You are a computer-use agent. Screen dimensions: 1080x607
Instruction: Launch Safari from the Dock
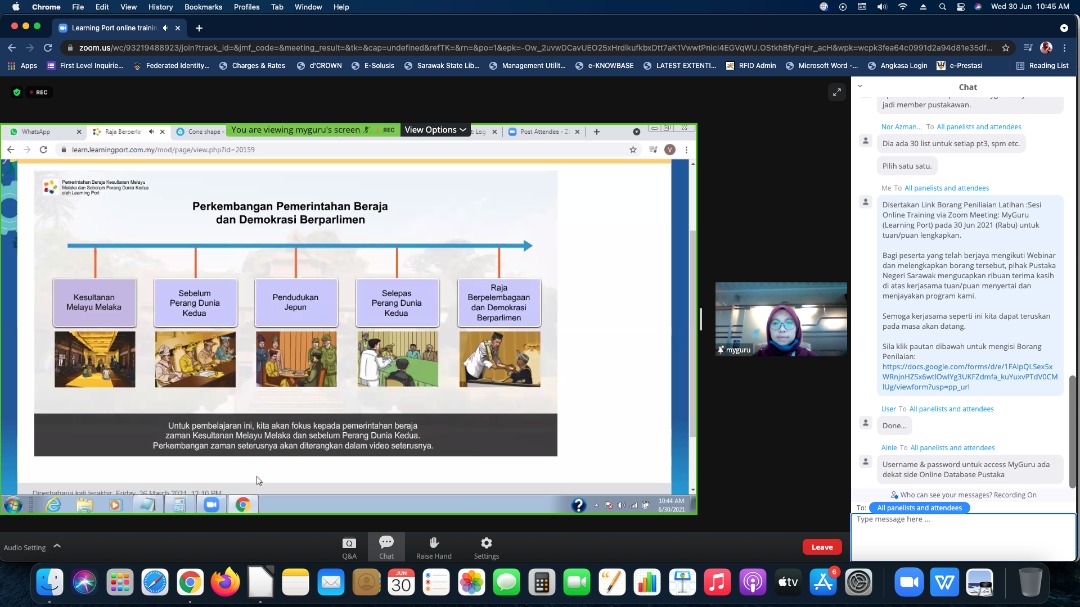click(155, 582)
